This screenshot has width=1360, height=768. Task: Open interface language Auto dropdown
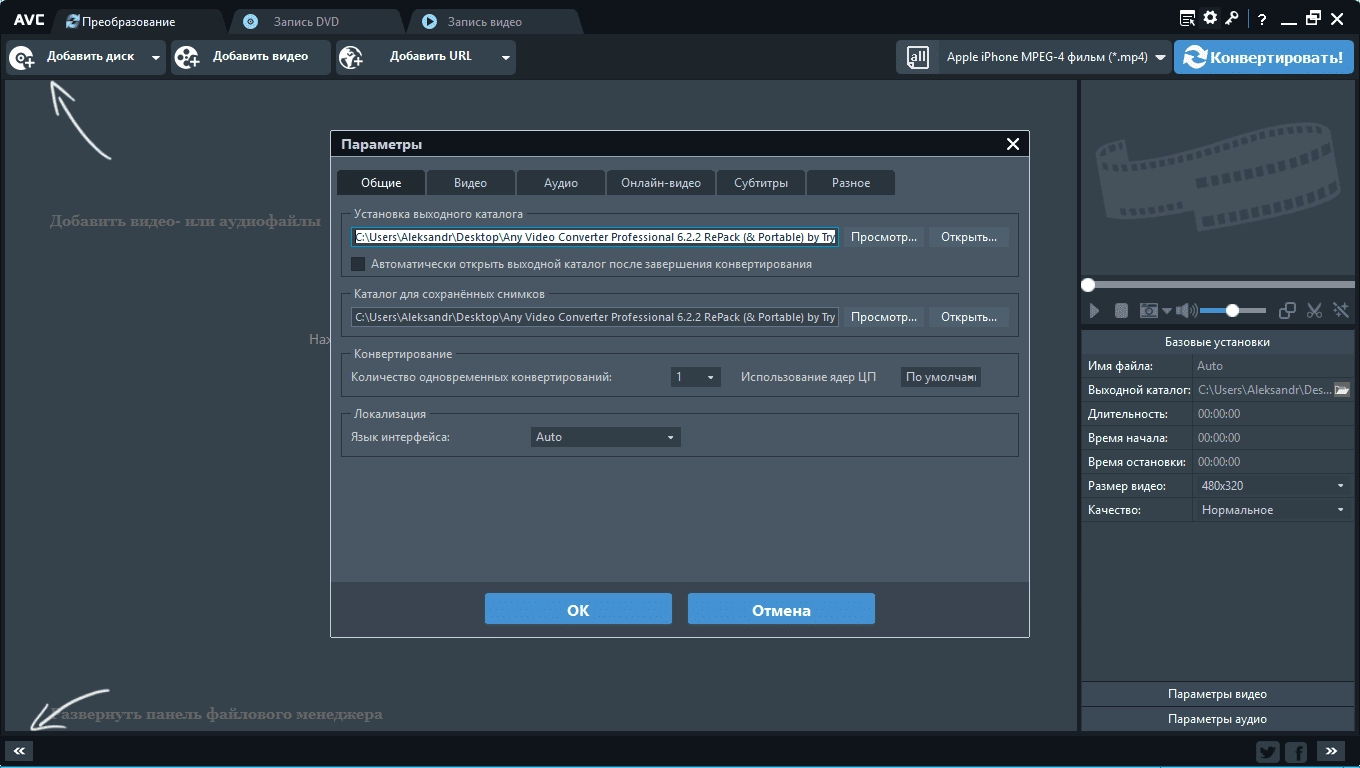click(x=606, y=437)
